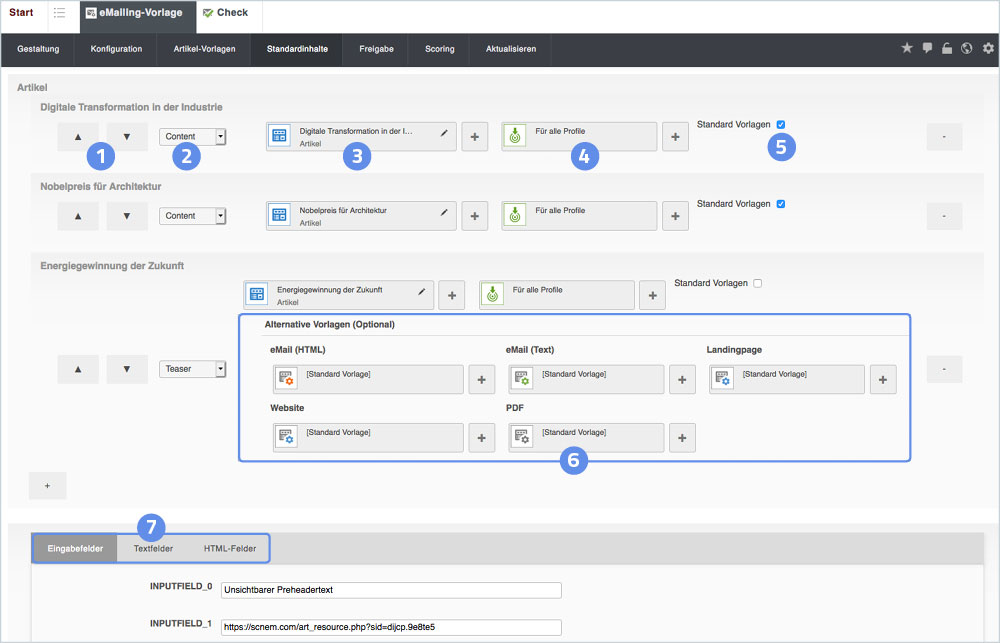The height and width of the screenshot is (643, 1000).
Task: Click the INPUTFIELD_0 preheader text field
Action: [391, 590]
